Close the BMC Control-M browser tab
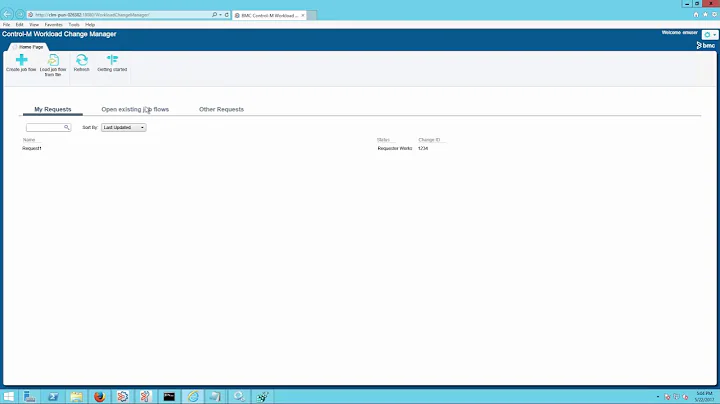Image resolution: width=720 pixels, height=404 pixels. pyautogui.click(x=303, y=15)
